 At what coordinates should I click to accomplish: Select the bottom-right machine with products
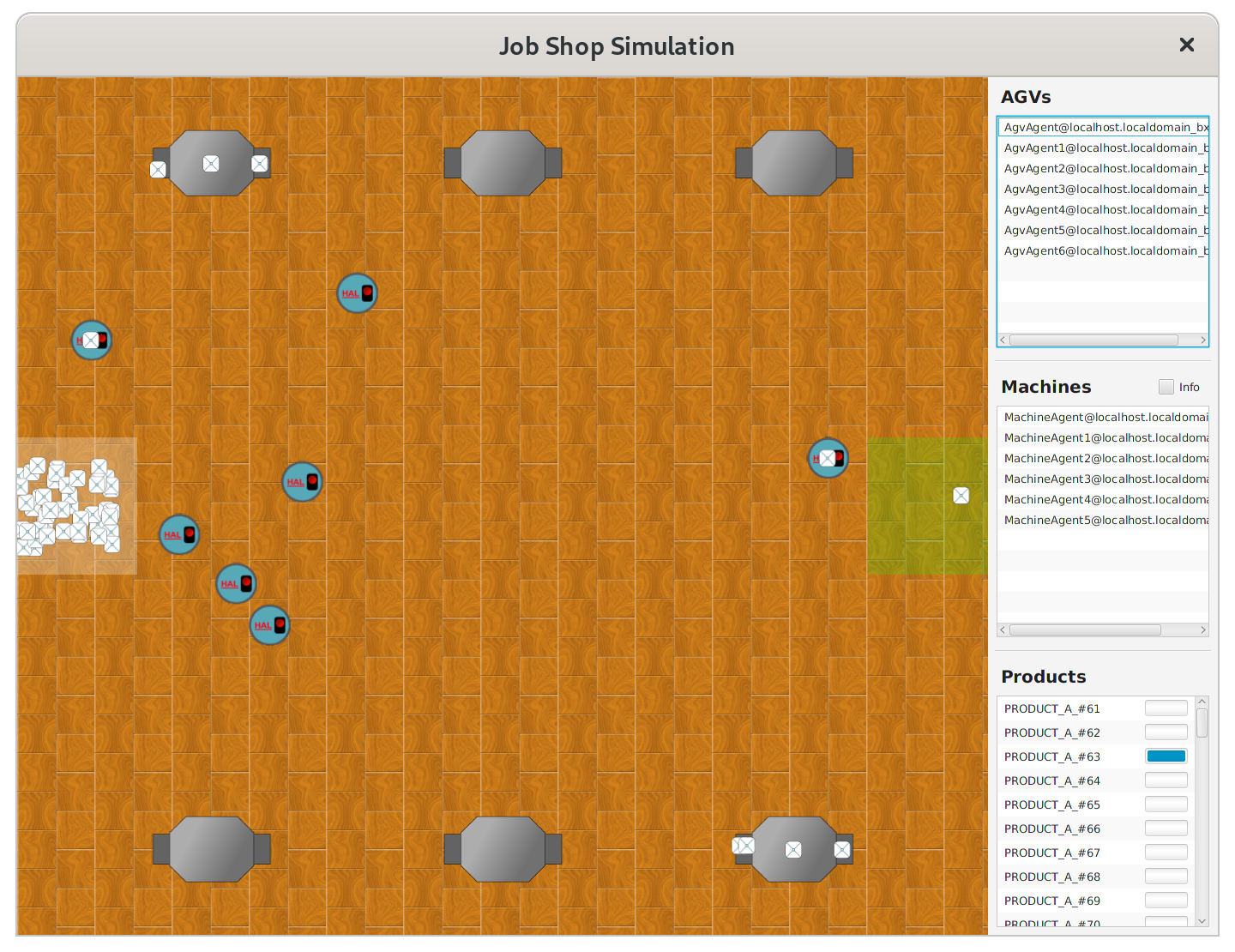click(793, 849)
